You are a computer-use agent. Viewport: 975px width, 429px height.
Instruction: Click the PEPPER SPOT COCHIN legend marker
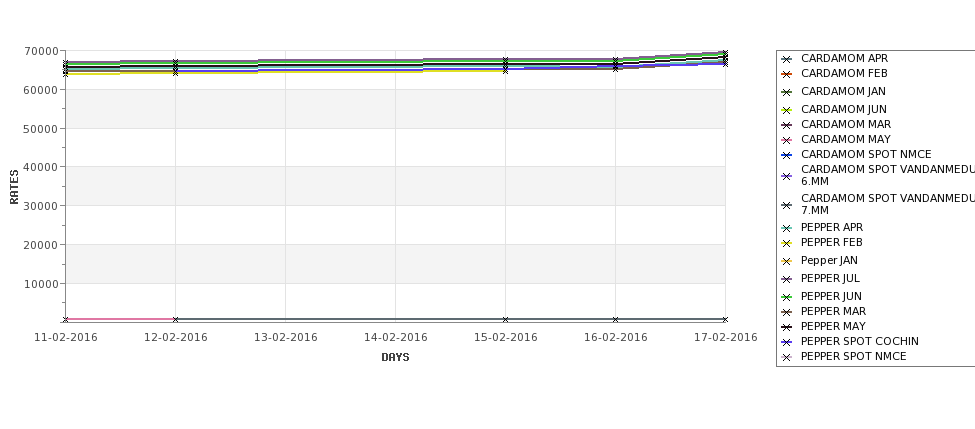coord(786,343)
